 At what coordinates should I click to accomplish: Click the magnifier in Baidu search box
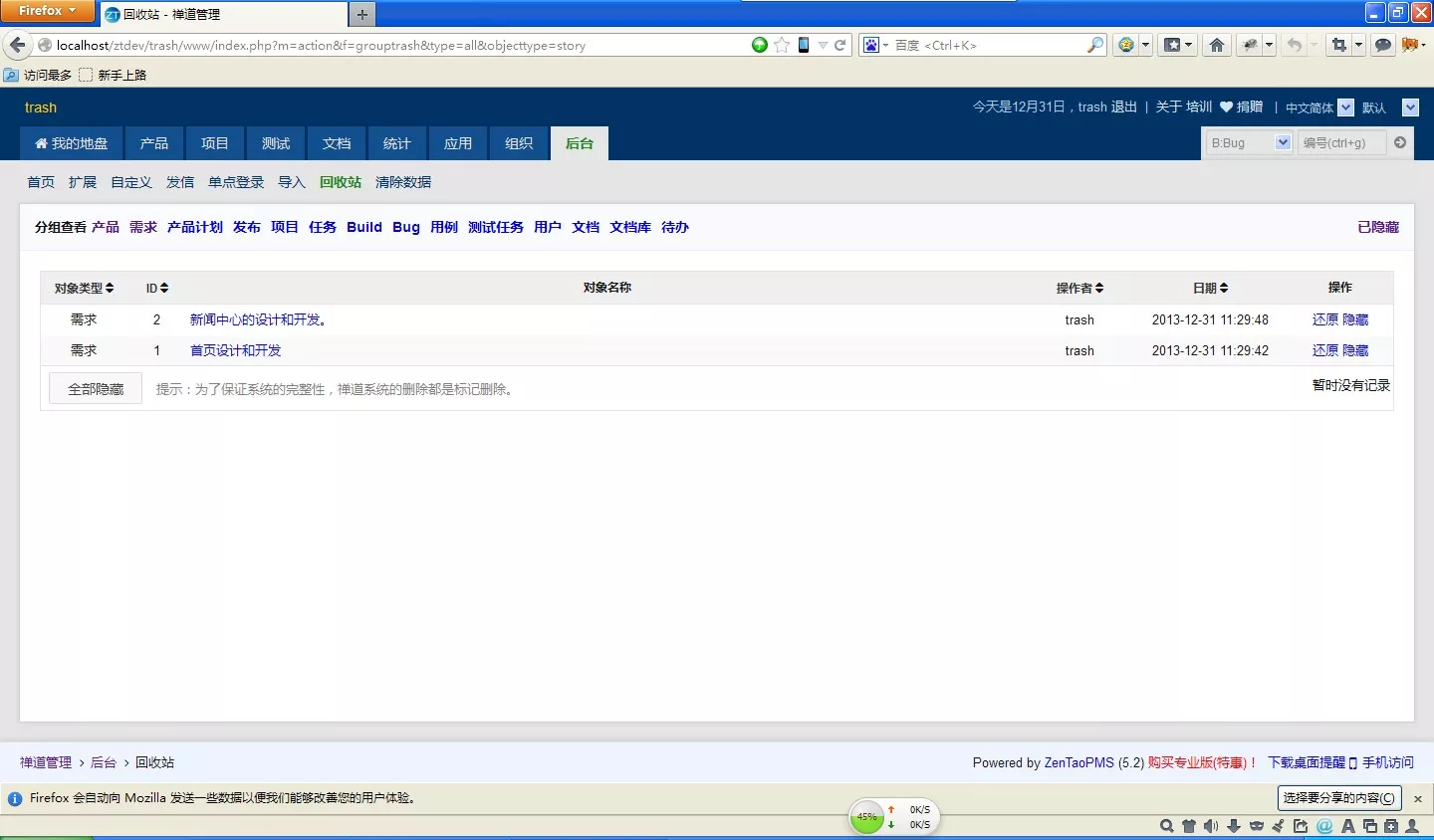[1095, 45]
